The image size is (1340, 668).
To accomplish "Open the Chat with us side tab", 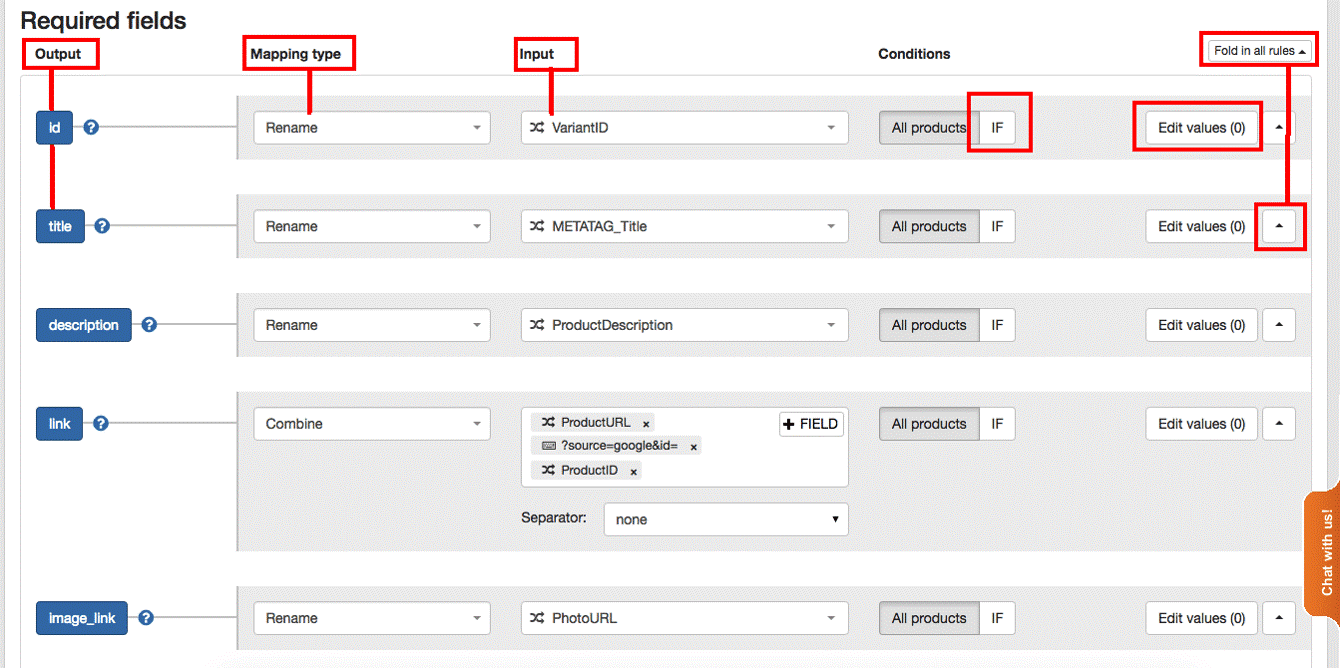I will coord(1324,551).
